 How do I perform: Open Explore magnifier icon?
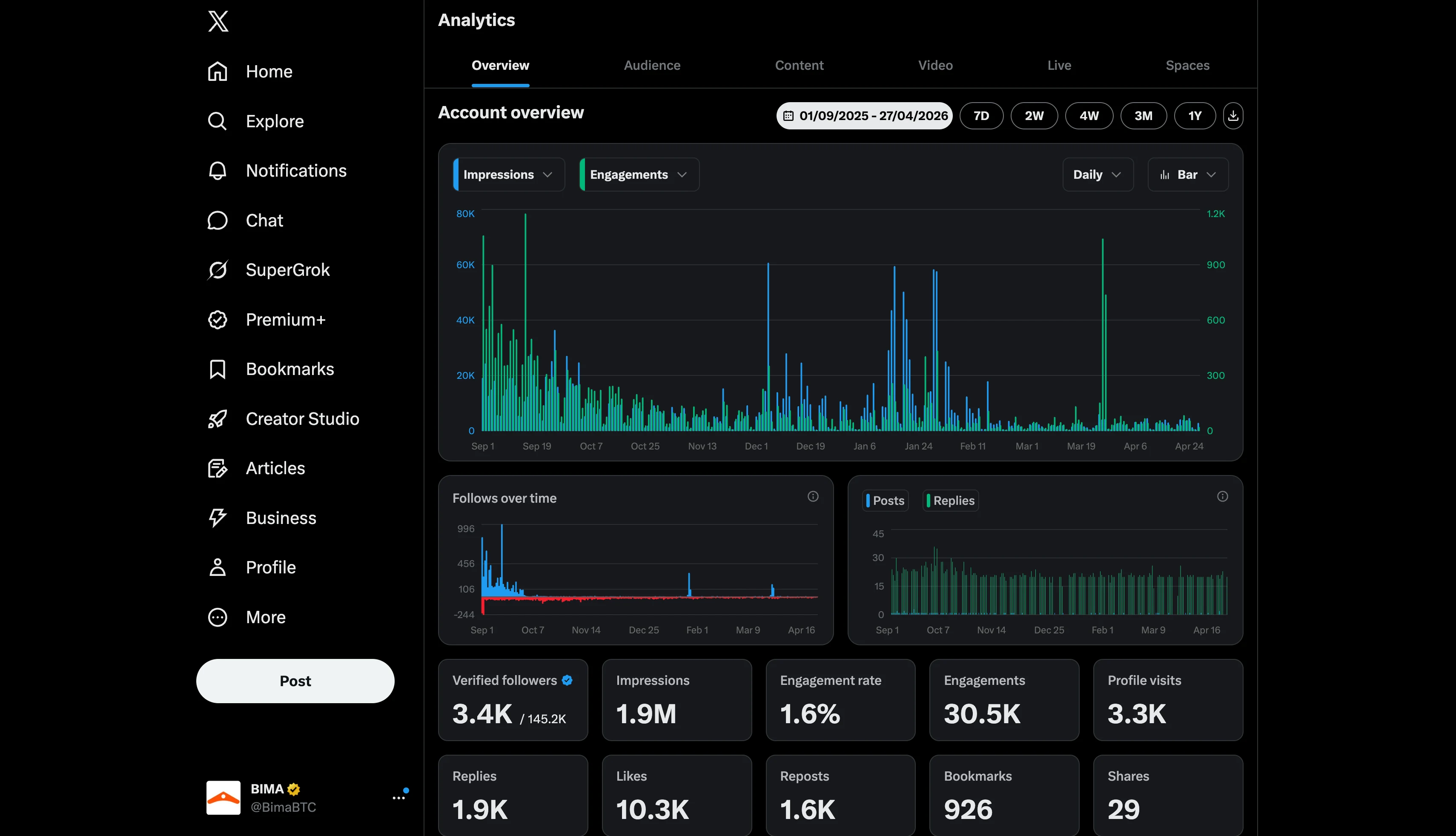218,121
